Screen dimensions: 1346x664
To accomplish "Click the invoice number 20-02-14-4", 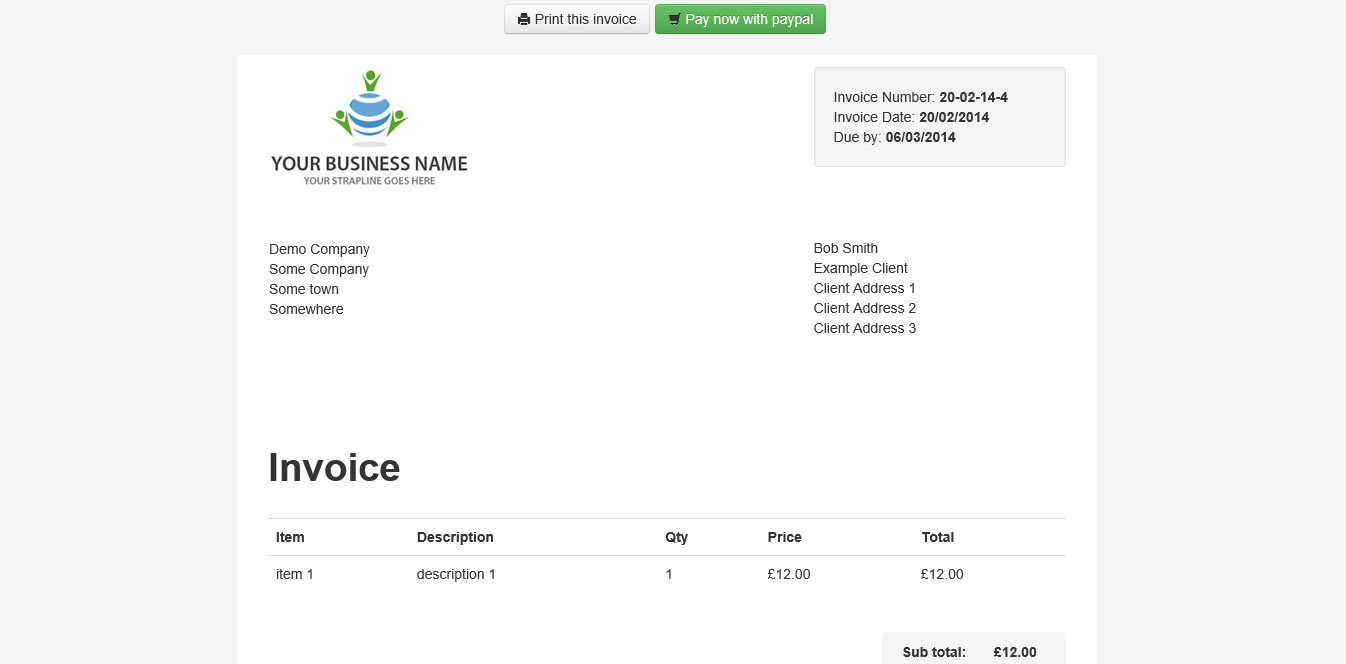I will [x=973, y=97].
